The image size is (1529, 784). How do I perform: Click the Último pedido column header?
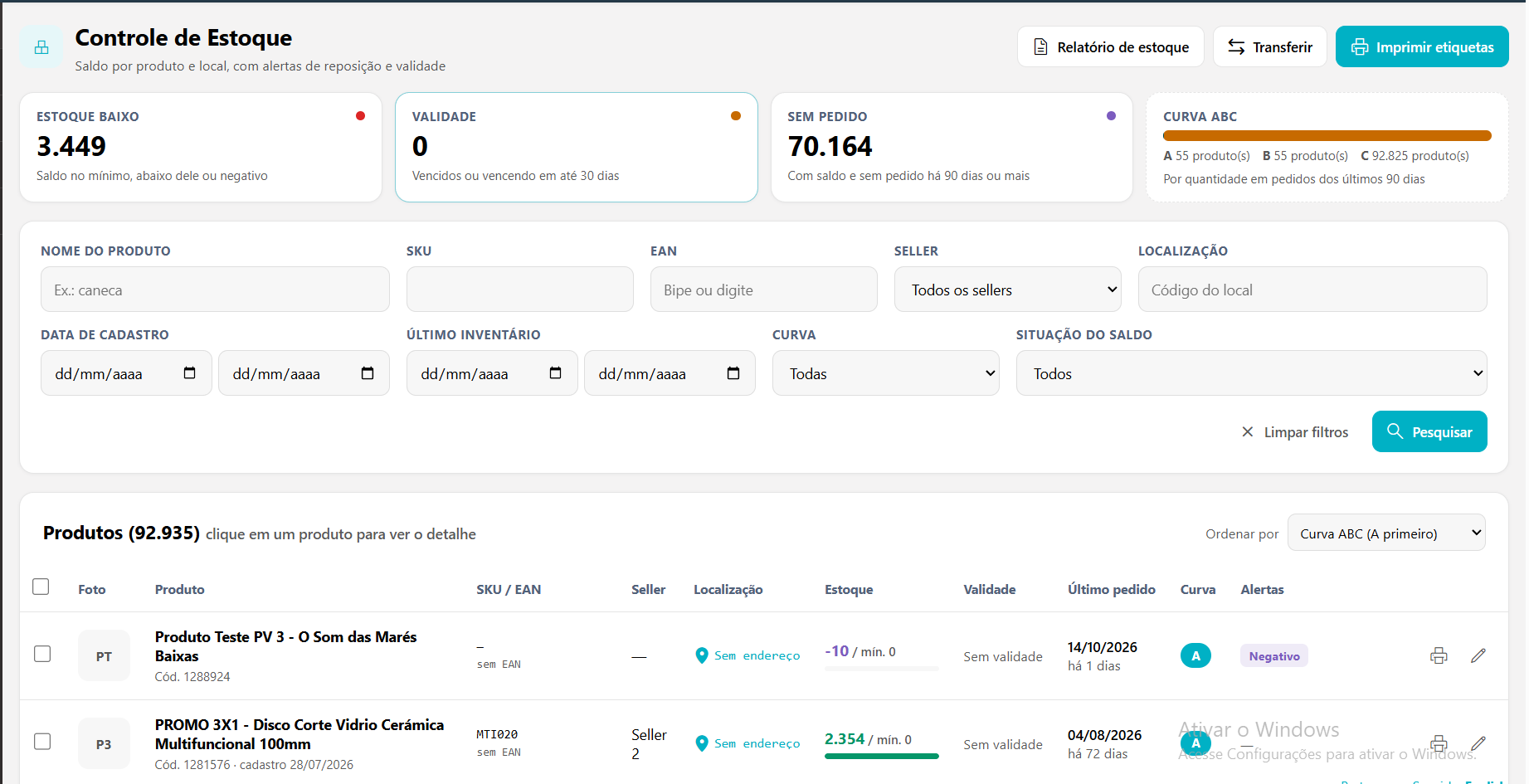[x=1112, y=589]
